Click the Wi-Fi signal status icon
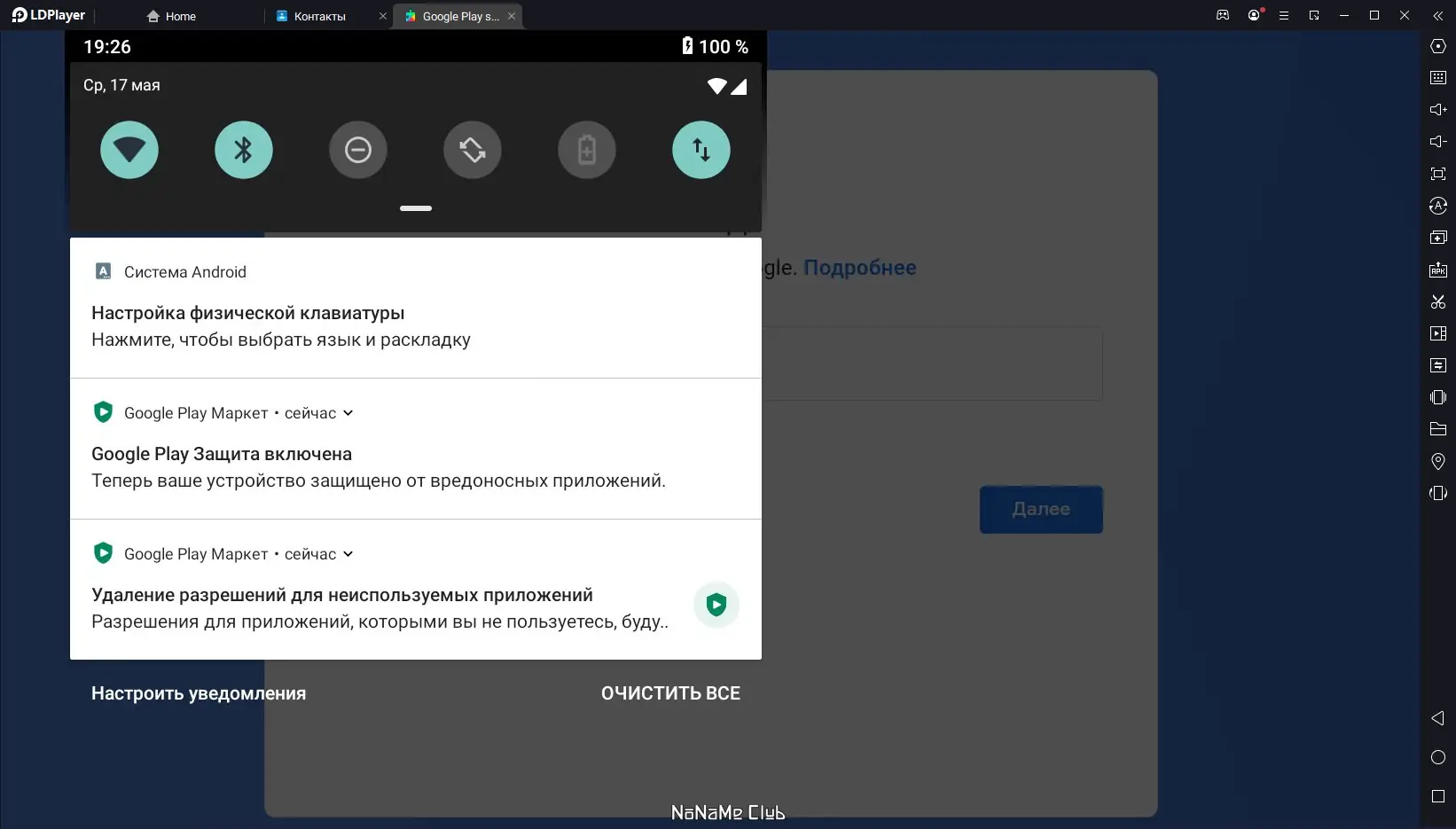 point(716,86)
